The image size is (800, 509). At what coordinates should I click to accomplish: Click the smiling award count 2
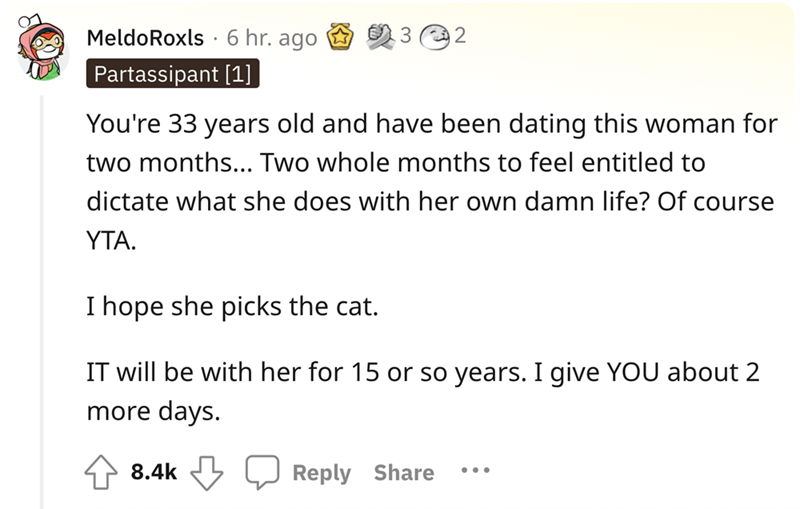pyautogui.click(x=460, y=38)
